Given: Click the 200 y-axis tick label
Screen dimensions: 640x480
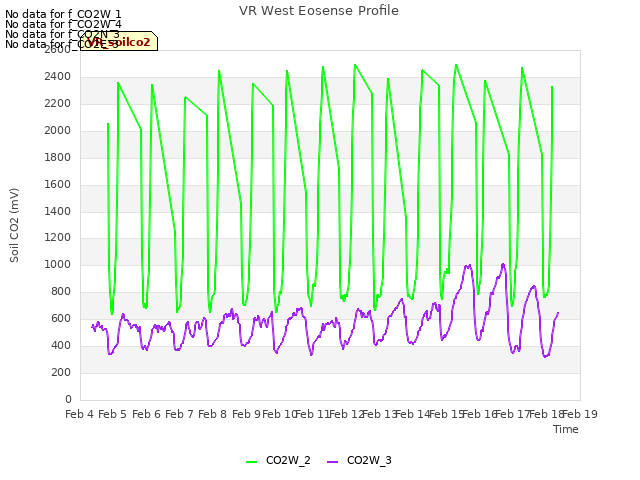Looking at the screenshot, I should click(61, 372).
